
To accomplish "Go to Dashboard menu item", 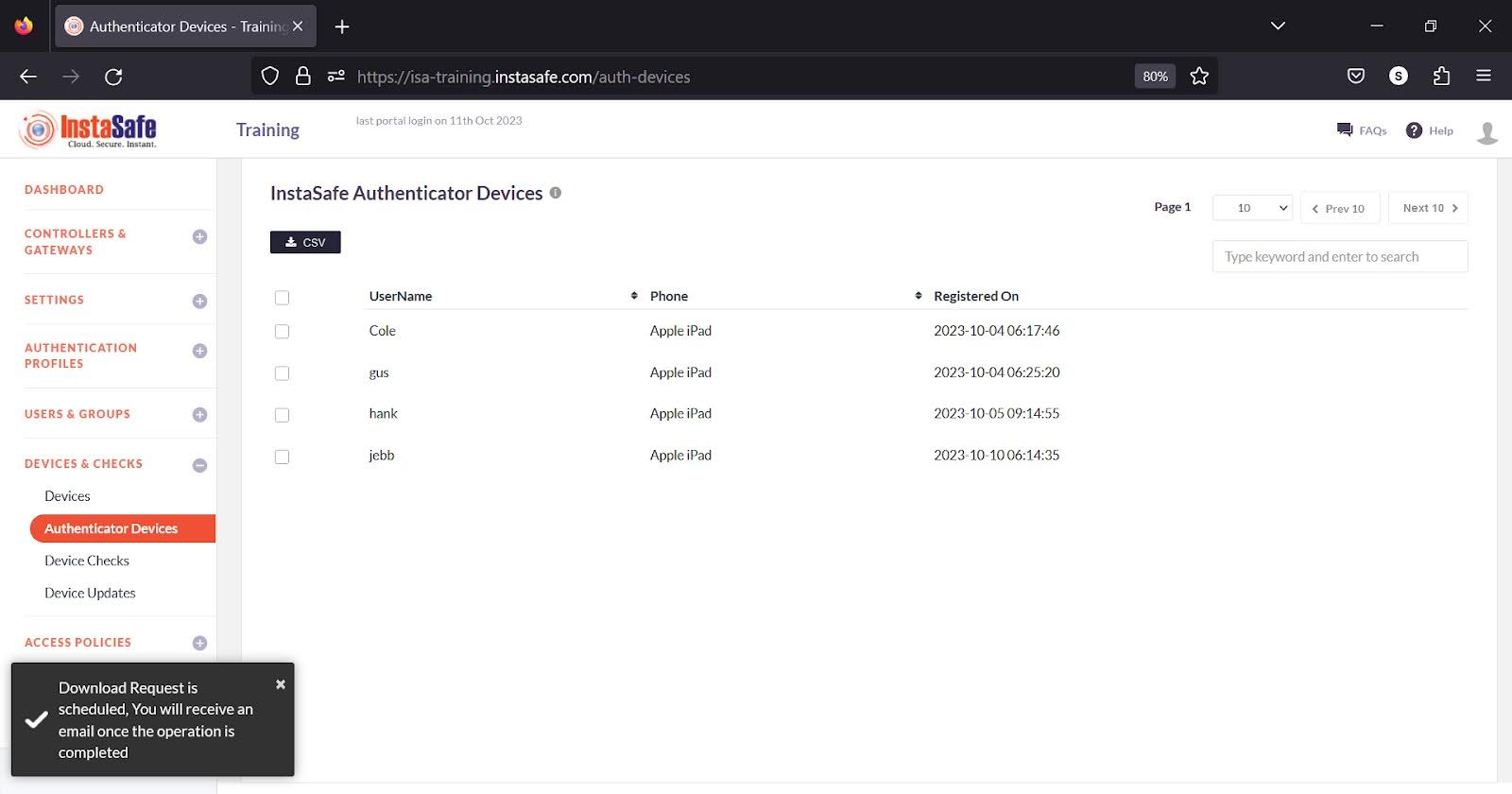I will tap(64, 190).
